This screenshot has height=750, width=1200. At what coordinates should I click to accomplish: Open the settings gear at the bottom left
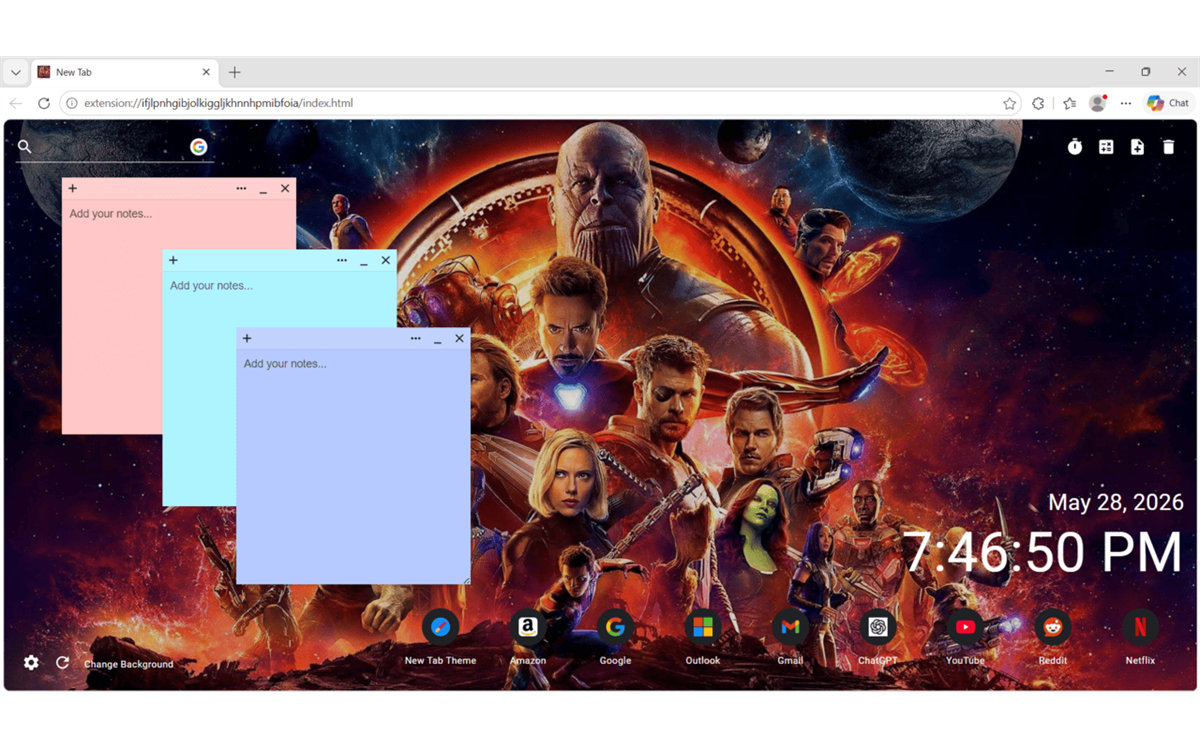(31, 663)
